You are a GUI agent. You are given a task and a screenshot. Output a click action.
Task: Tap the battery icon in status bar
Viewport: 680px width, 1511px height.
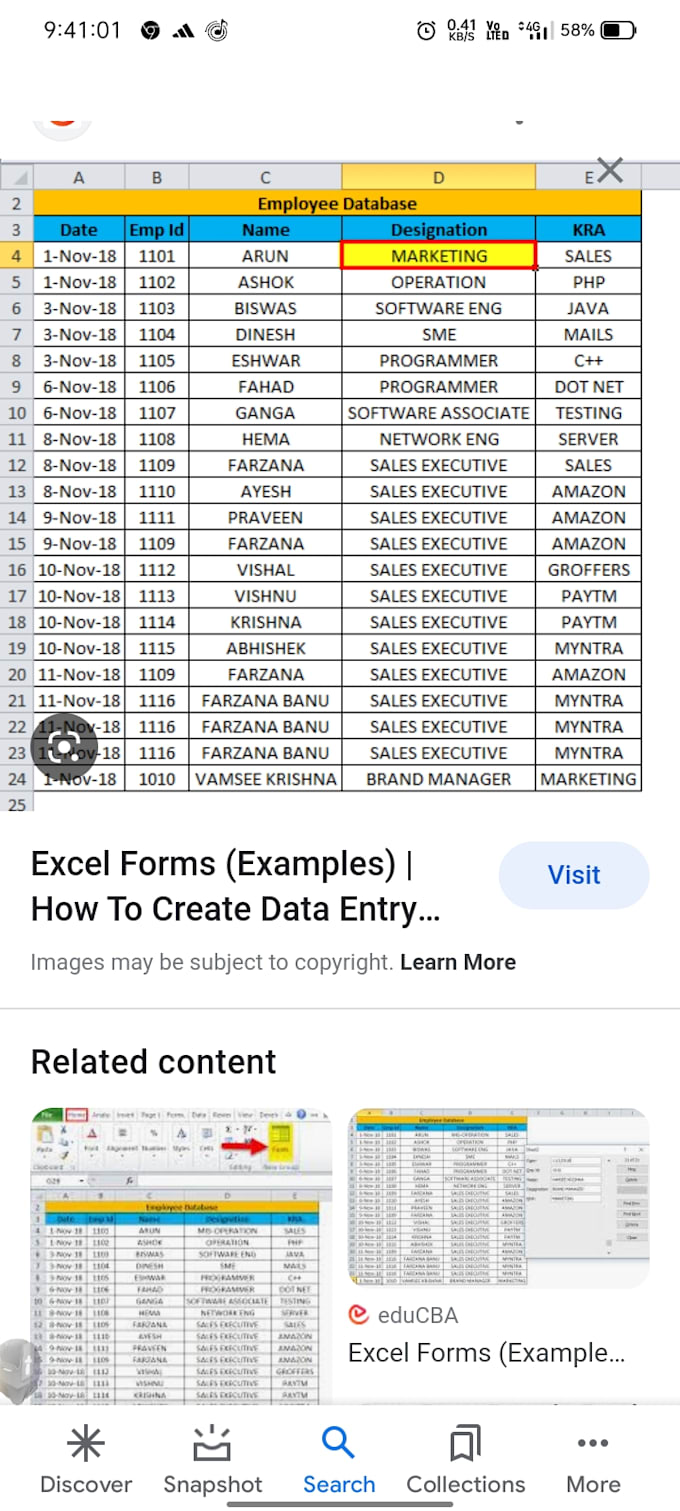619,31
